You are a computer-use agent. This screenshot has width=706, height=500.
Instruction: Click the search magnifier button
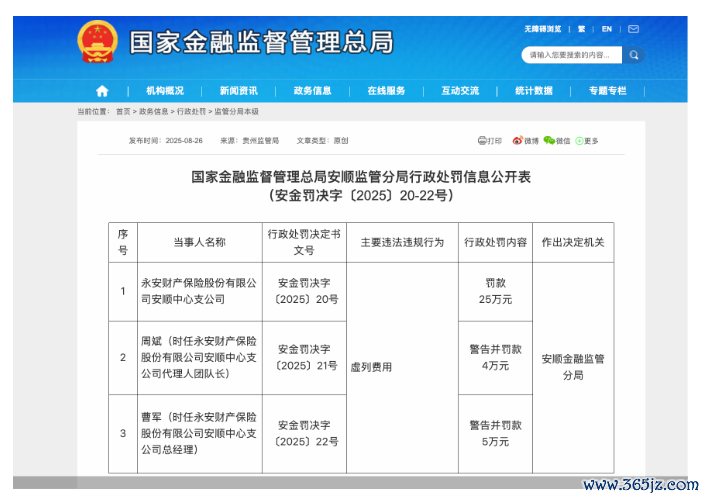click(x=634, y=55)
